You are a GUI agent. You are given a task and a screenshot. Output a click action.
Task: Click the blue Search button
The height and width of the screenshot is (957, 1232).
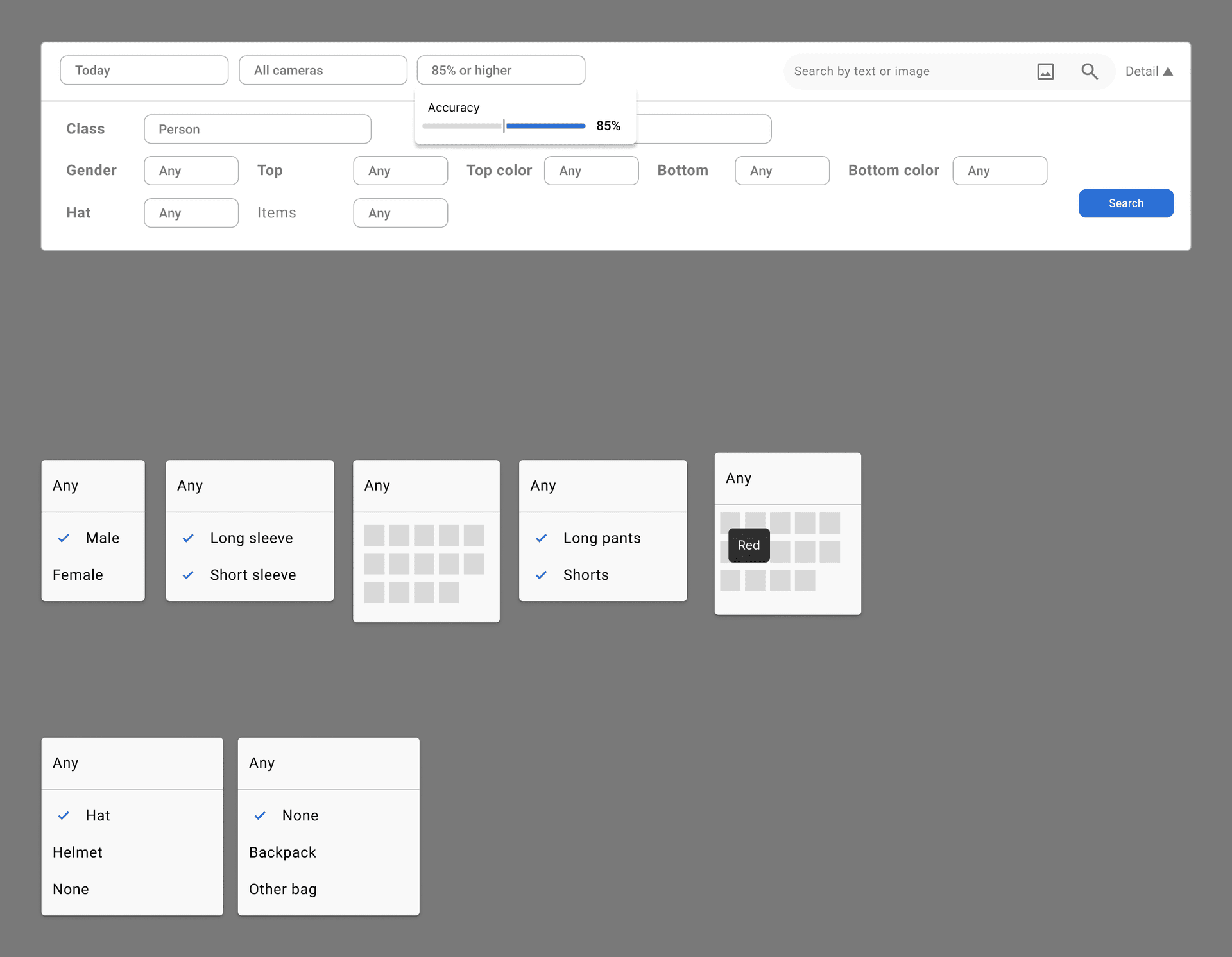click(x=1125, y=203)
